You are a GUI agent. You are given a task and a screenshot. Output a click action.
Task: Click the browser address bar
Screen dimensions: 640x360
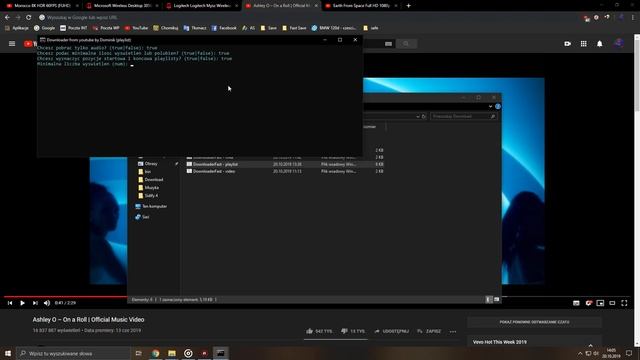[306, 18]
